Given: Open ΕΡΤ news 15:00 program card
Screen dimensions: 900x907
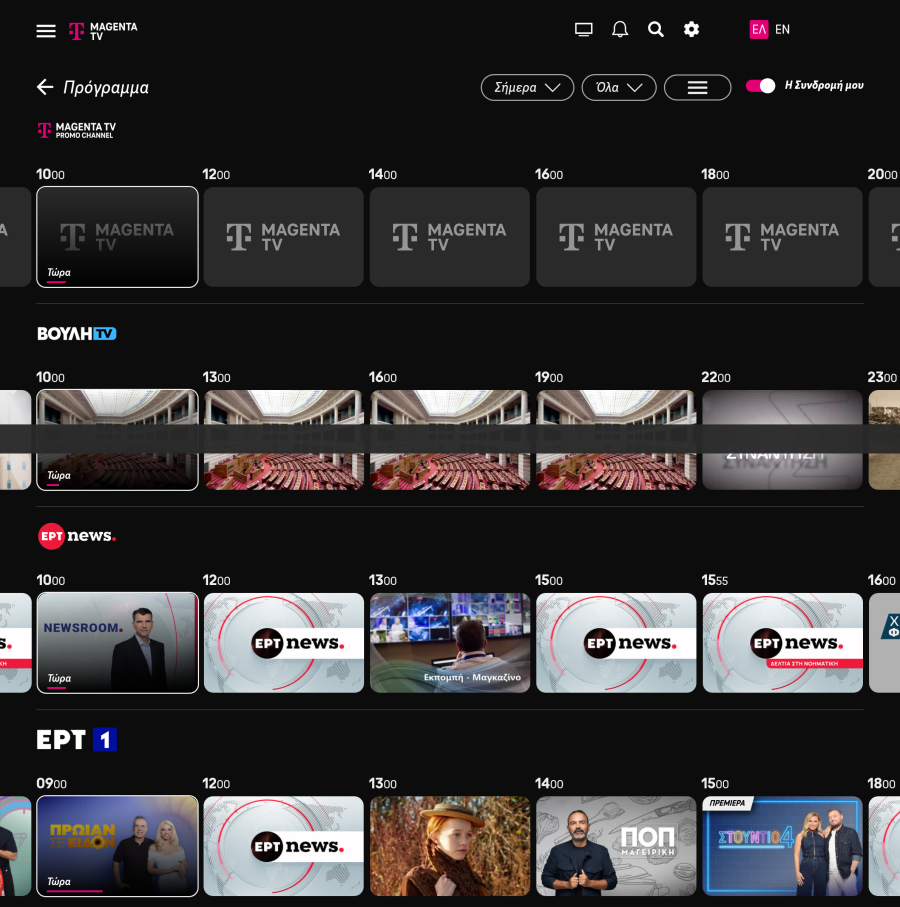Looking at the screenshot, I should coord(616,643).
